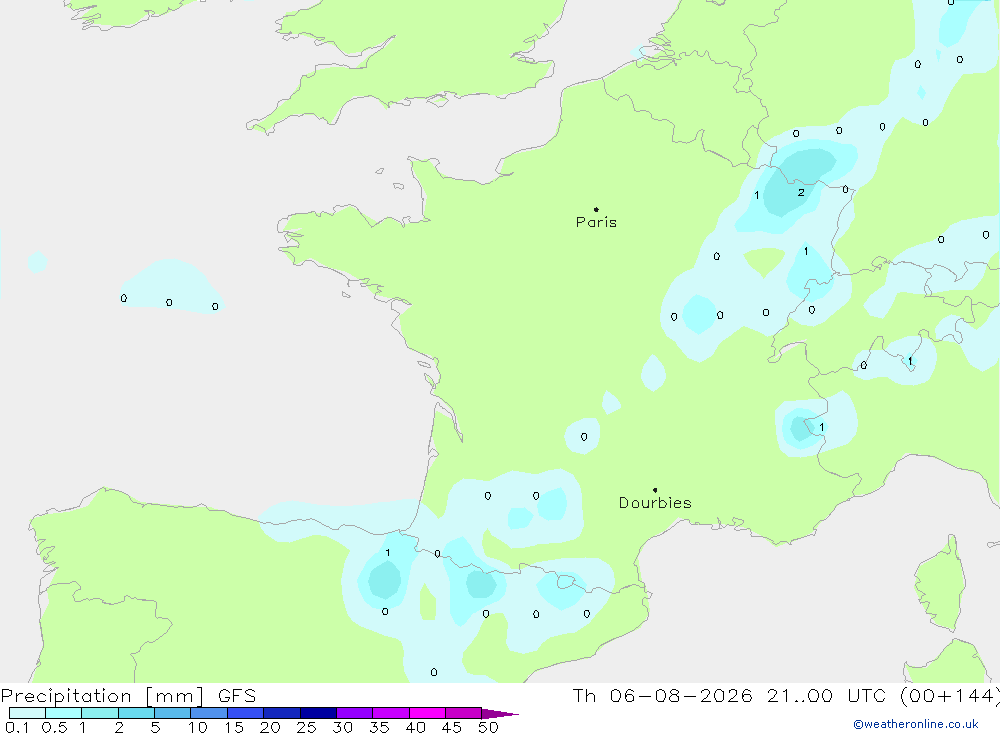Pick the 20–25 mm dark blue legend swatch
Screen dimensions: 1000x733
pyautogui.click(x=282, y=713)
